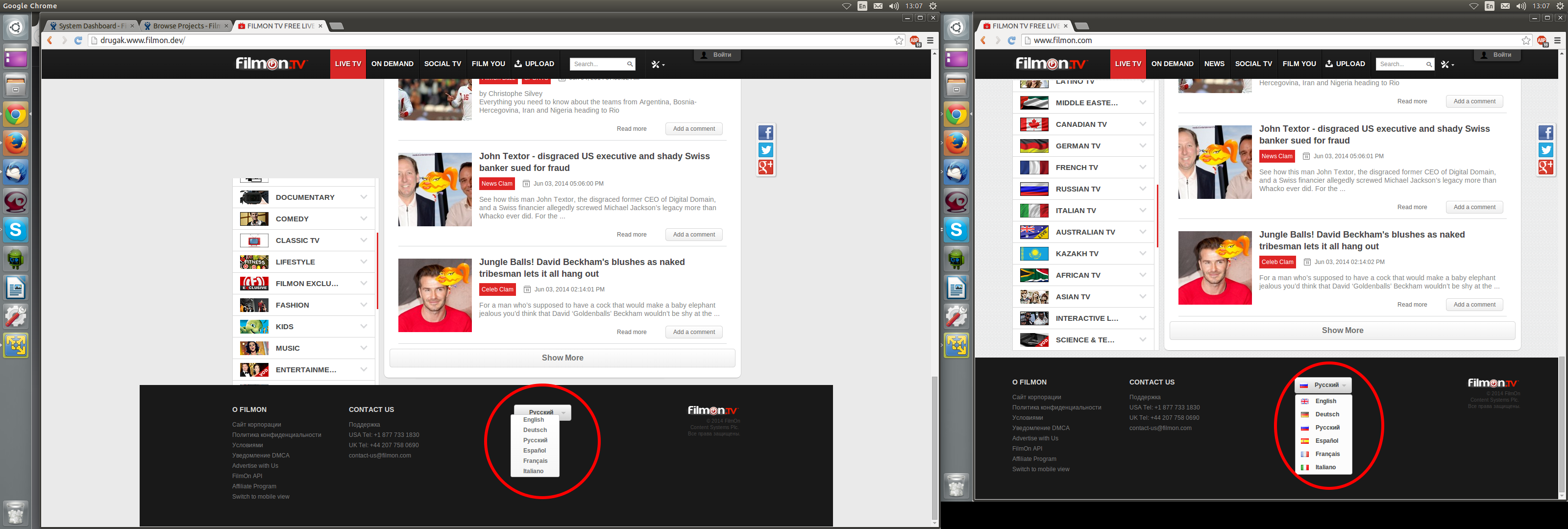The image size is (1568, 529).
Task: Click the search magnifier icon in the left window's site header
Action: (x=630, y=64)
